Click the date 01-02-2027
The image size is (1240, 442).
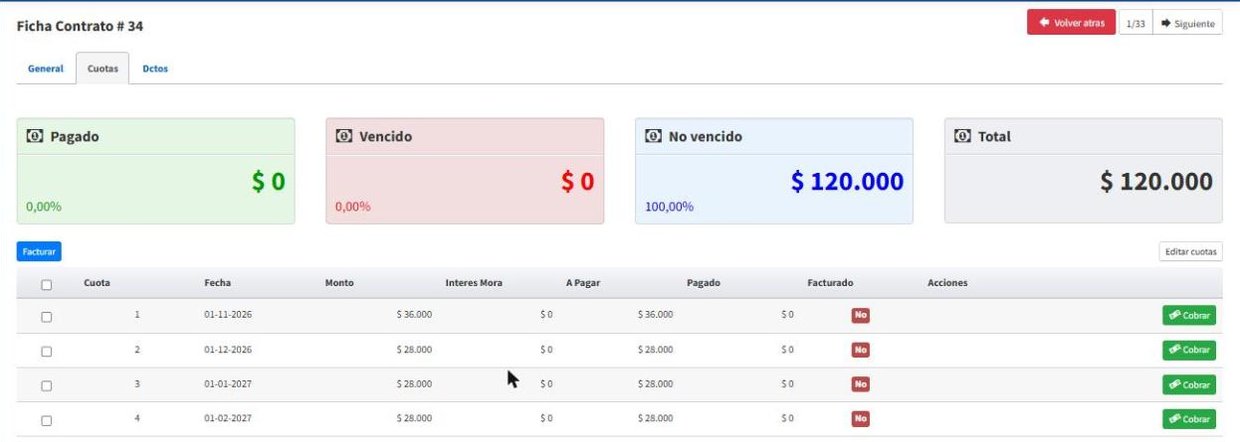point(228,418)
